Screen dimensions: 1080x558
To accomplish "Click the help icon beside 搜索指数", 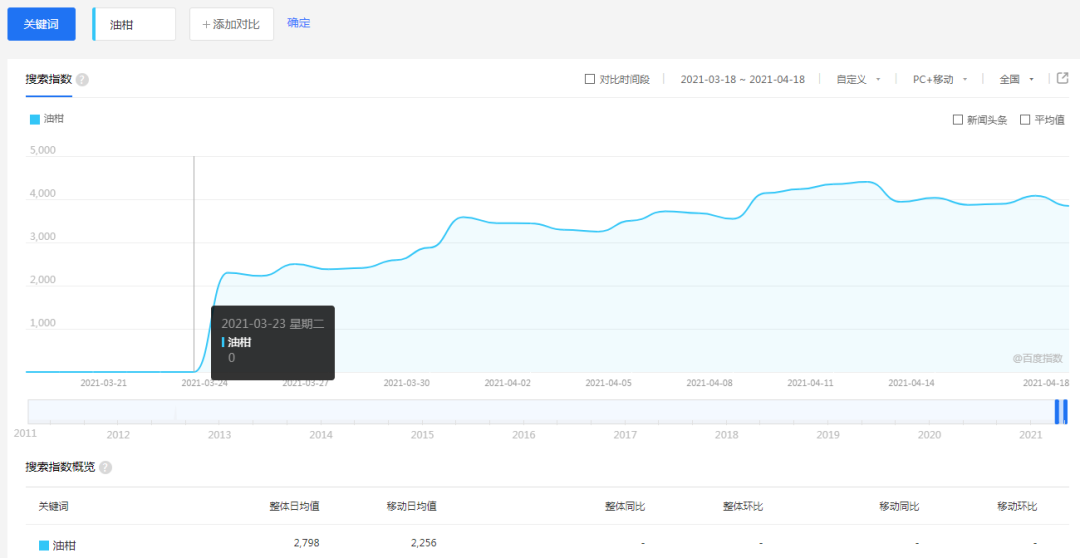I will 82,80.
